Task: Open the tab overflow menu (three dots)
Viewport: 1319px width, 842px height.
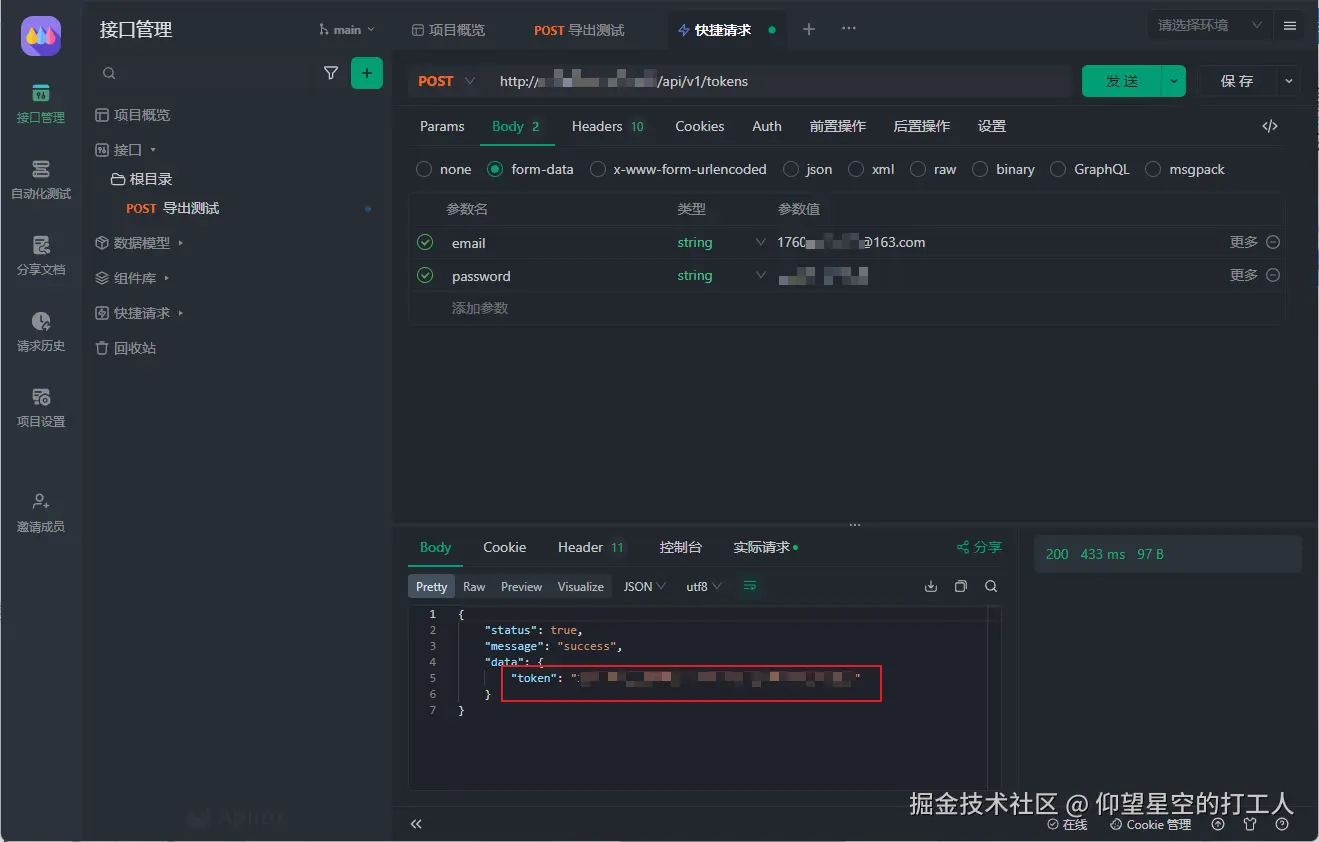Action: coord(849,29)
